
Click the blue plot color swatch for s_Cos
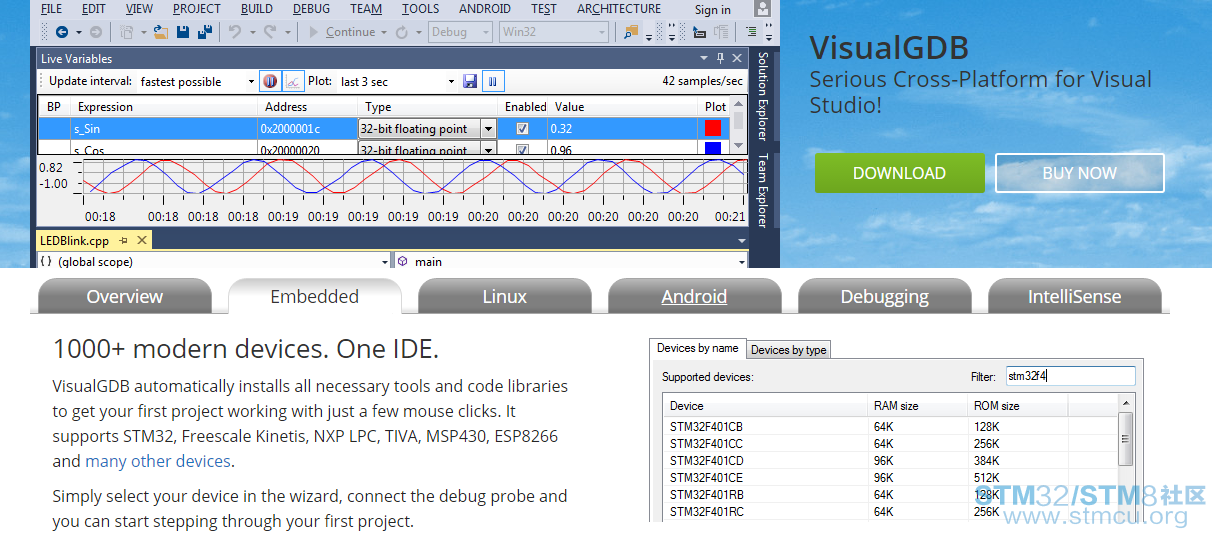pos(713,149)
